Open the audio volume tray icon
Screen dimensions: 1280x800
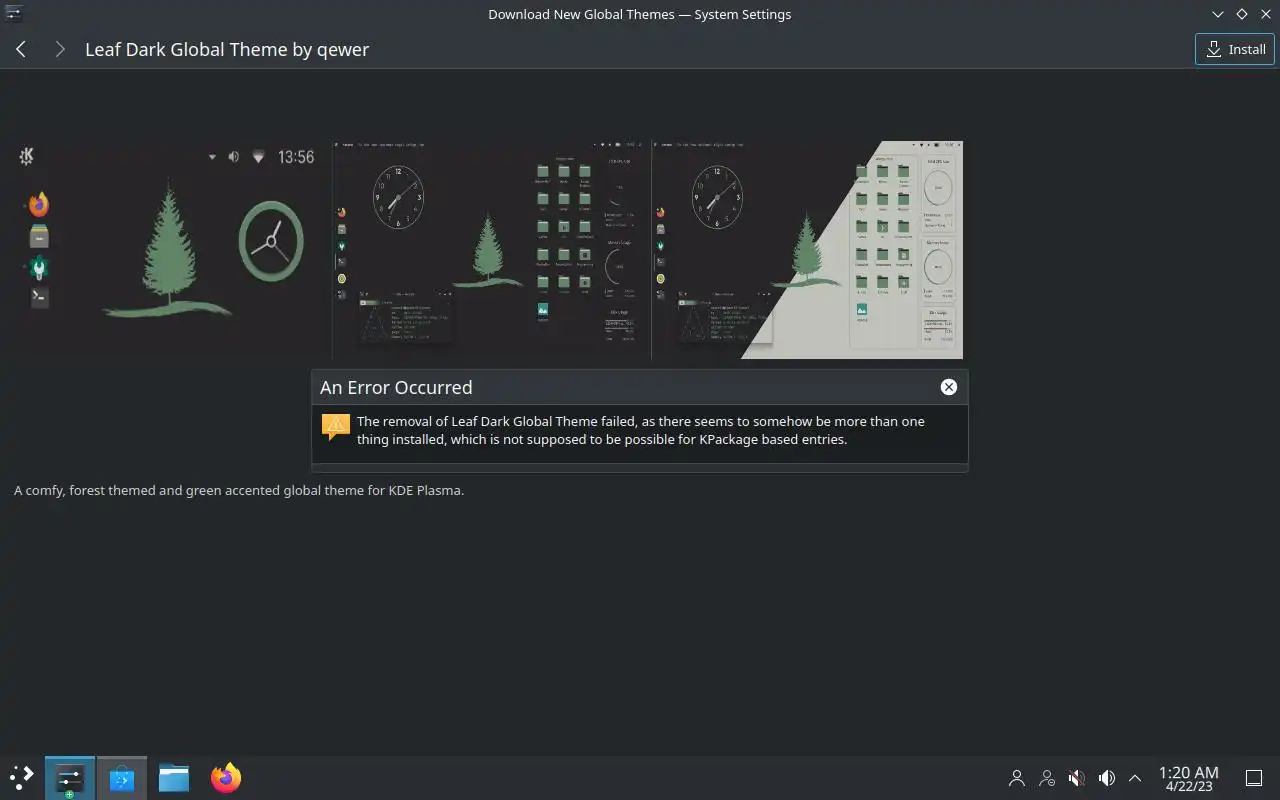coord(1107,778)
